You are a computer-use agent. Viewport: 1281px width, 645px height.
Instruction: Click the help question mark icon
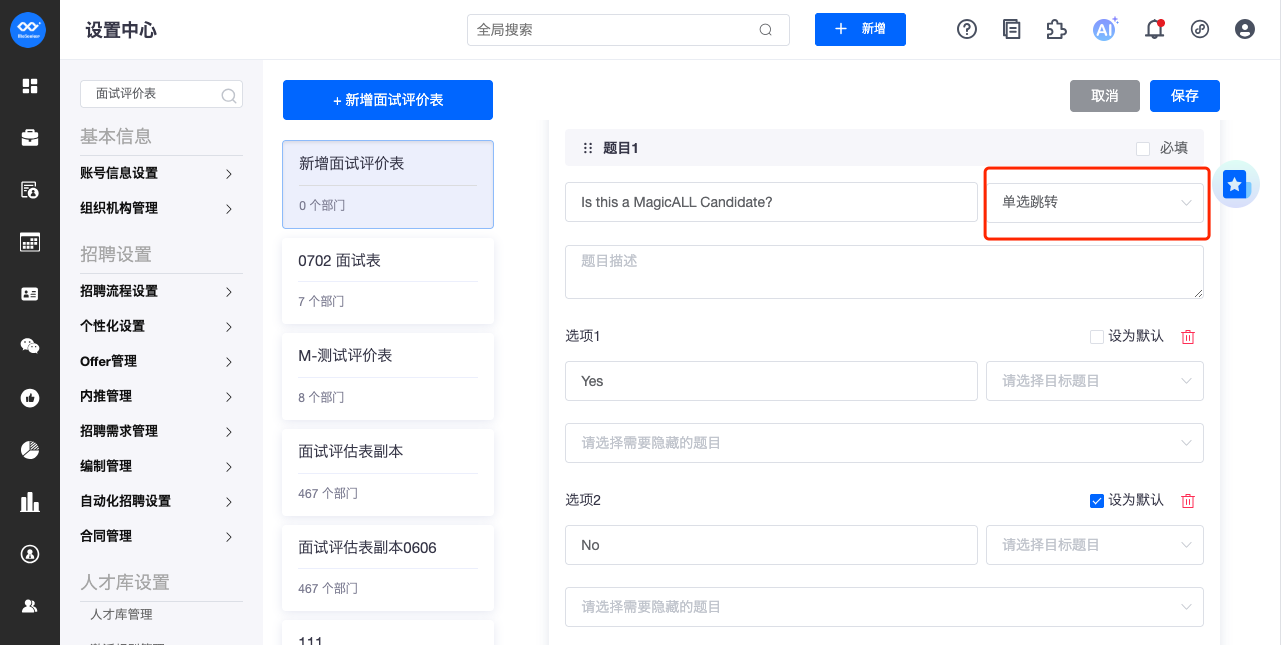[967, 30]
